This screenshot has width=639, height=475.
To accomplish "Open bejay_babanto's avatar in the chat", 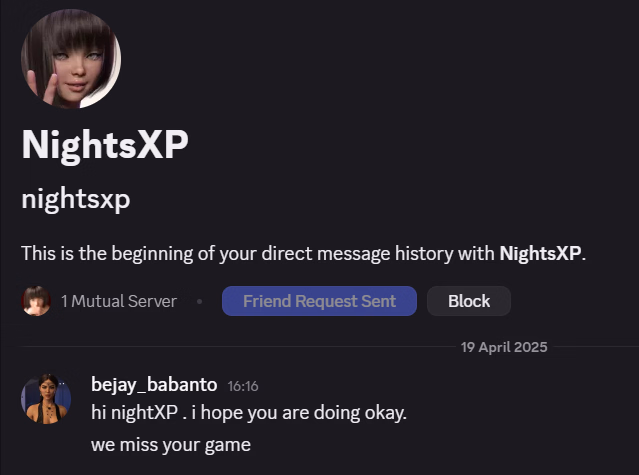I will tap(46, 399).
